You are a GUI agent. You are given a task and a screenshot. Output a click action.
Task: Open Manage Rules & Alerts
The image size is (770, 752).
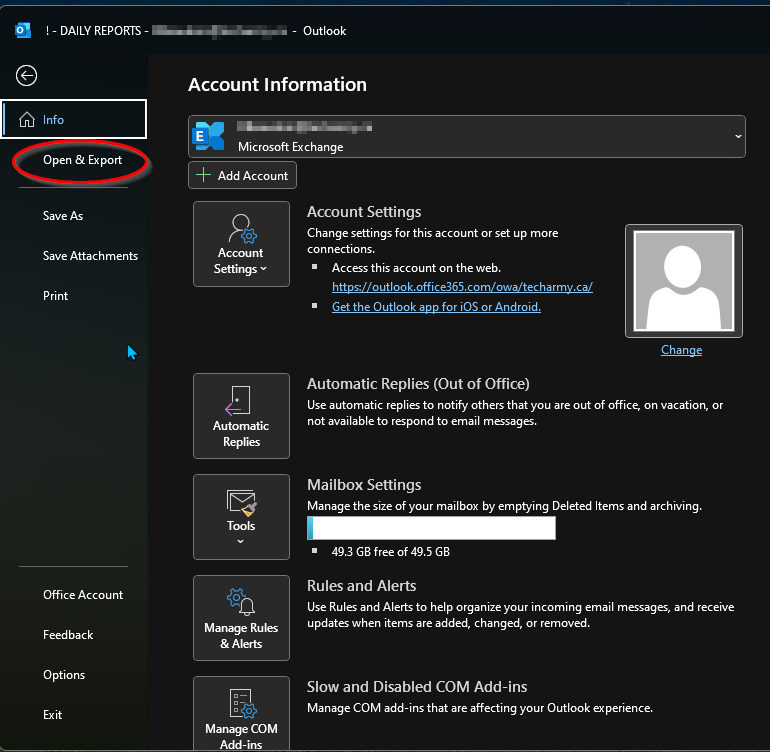241,618
